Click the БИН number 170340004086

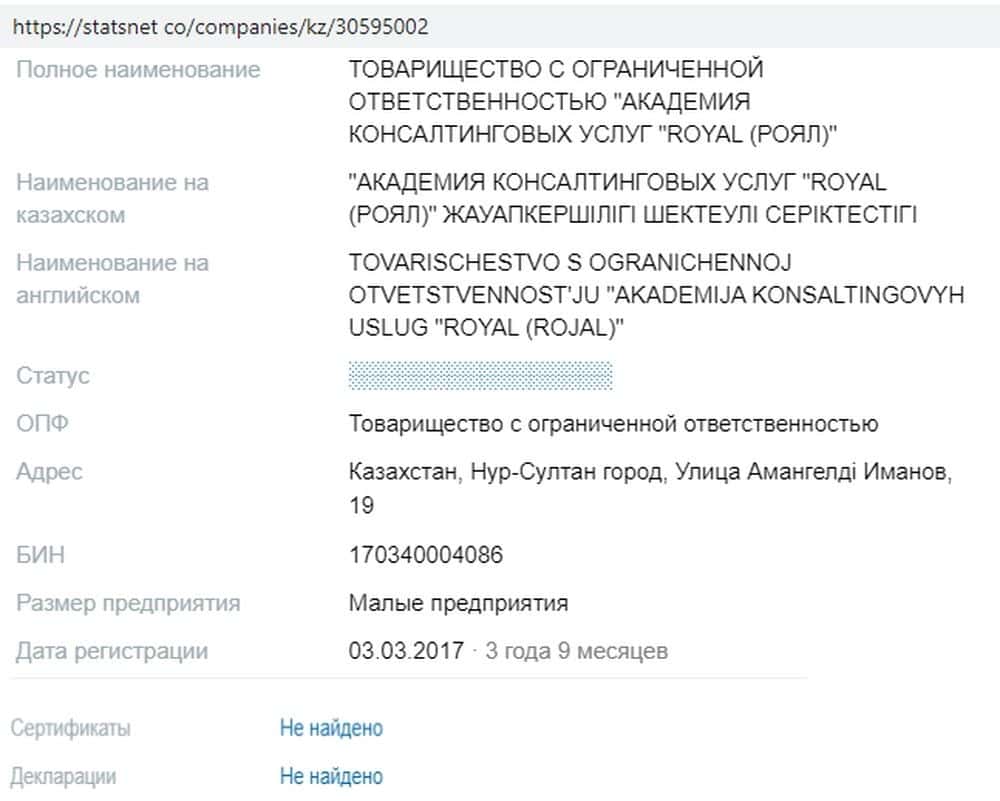(425, 555)
